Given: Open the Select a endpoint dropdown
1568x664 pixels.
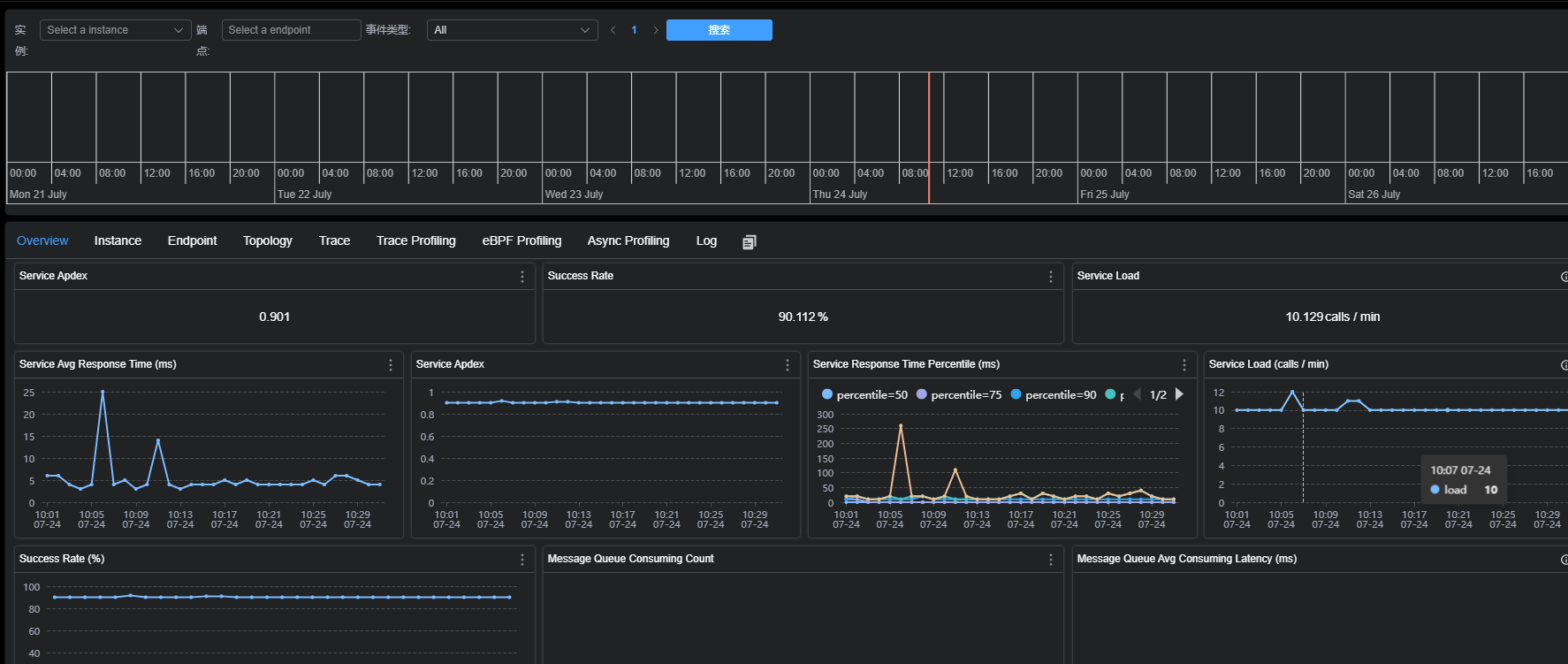Looking at the screenshot, I should tap(292, 30).
